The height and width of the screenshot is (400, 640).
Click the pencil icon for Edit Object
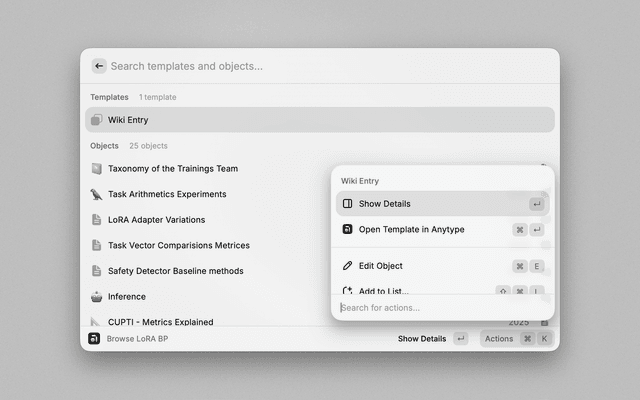pos(347,266)
